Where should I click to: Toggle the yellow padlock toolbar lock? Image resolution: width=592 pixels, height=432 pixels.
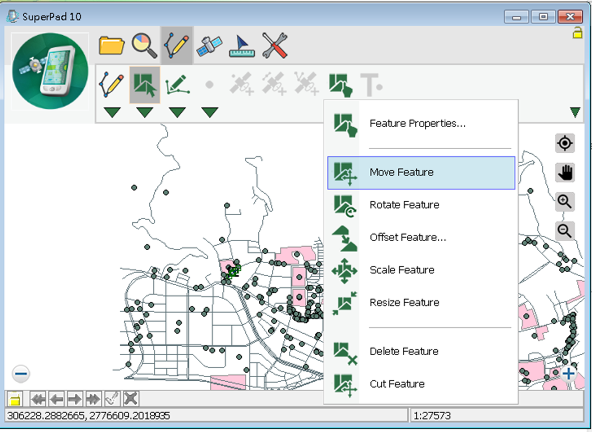click(577, 33)
